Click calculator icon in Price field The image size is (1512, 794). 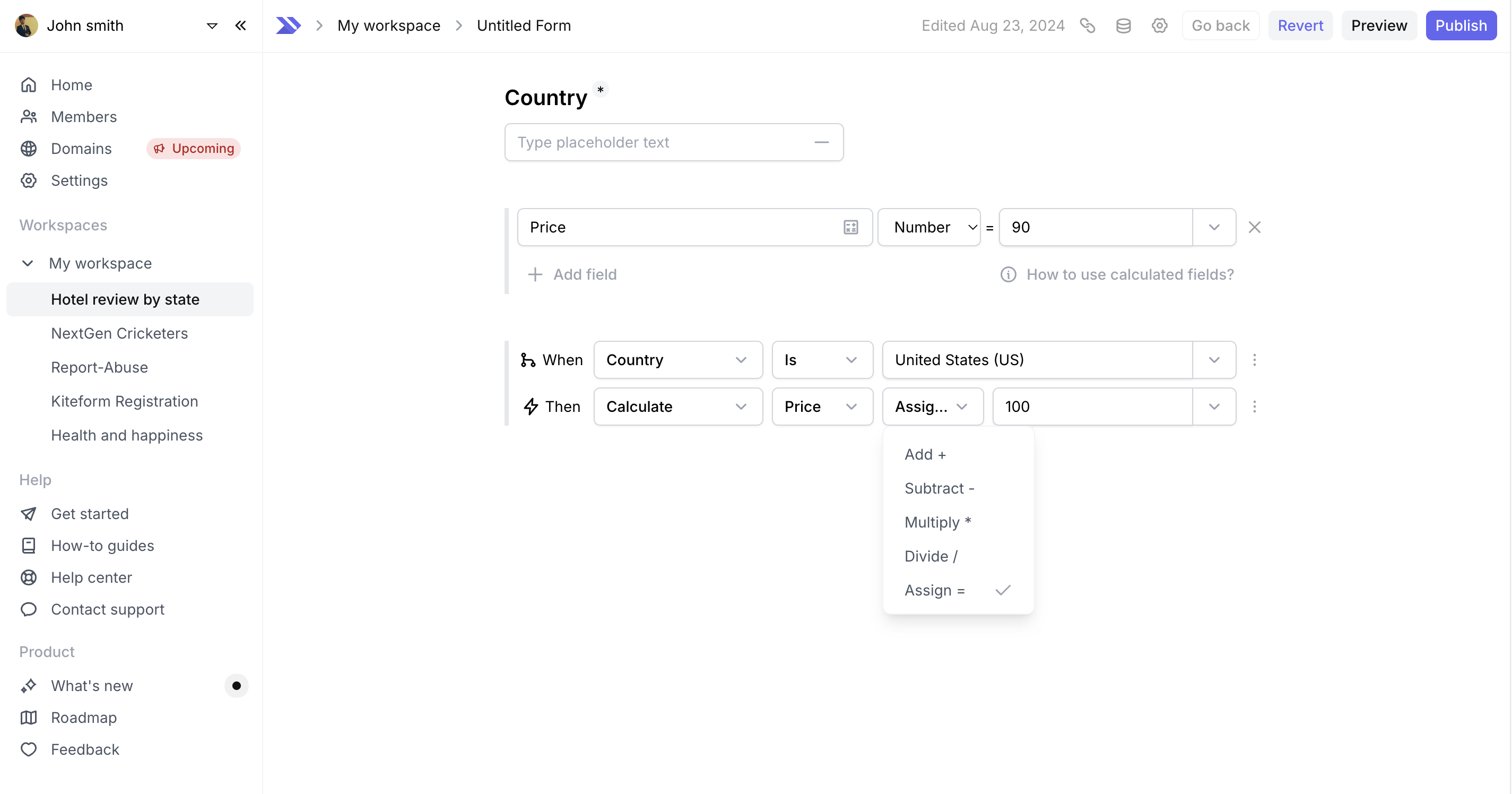click(850, 227)
